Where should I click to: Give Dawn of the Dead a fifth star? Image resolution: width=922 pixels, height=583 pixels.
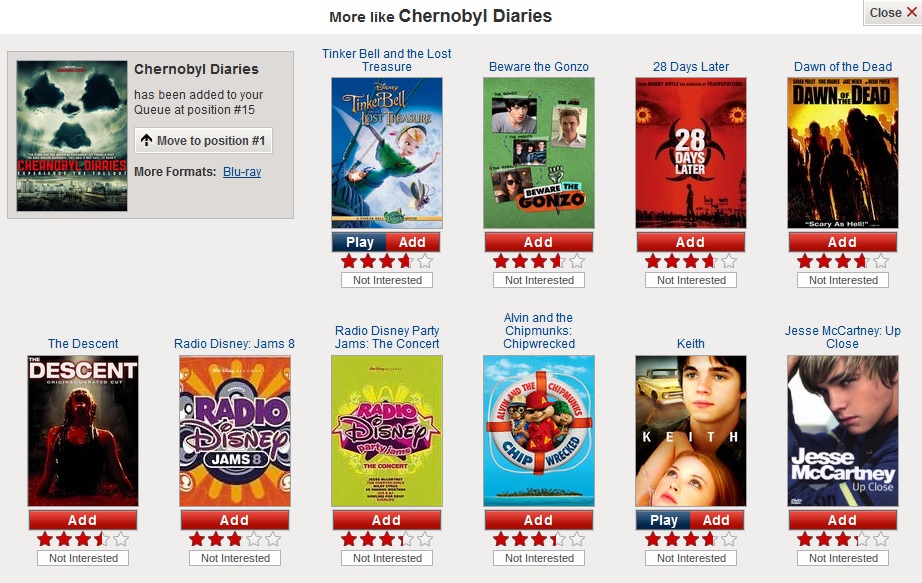[880, 261]
